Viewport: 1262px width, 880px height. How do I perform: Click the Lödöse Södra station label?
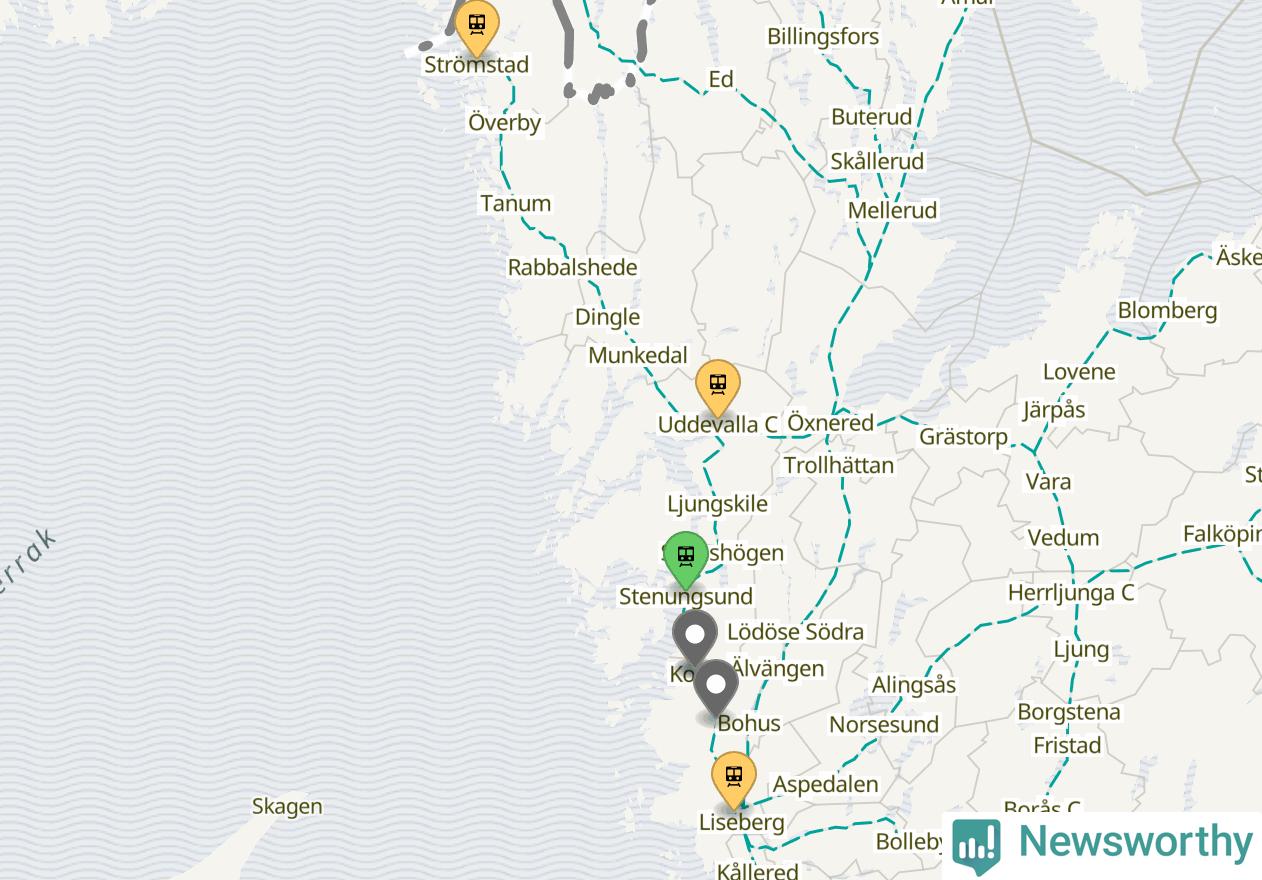795,631
